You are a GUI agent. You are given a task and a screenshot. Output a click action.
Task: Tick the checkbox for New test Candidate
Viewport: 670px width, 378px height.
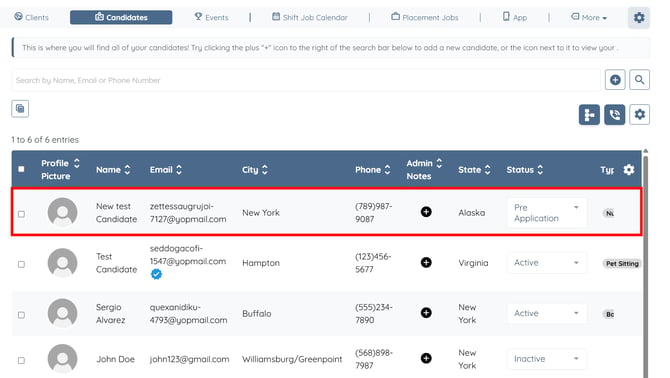pyautogui.click(x=21, y=214)
